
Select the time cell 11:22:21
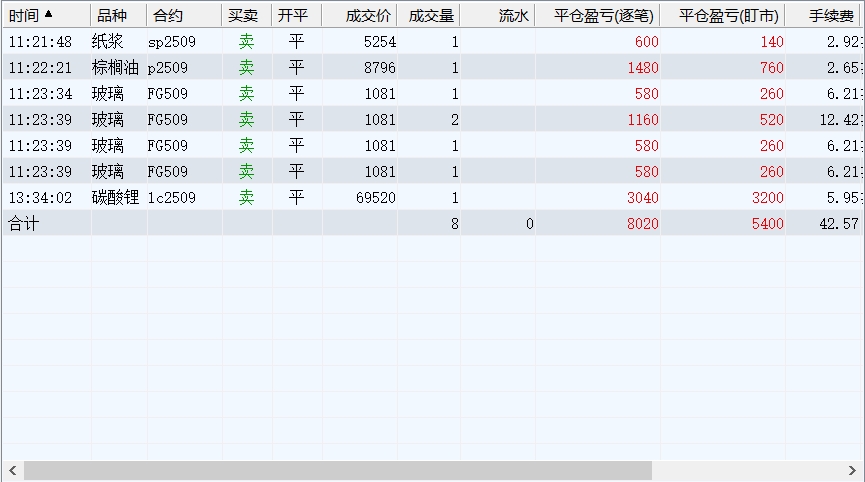[x=40, y=67]
